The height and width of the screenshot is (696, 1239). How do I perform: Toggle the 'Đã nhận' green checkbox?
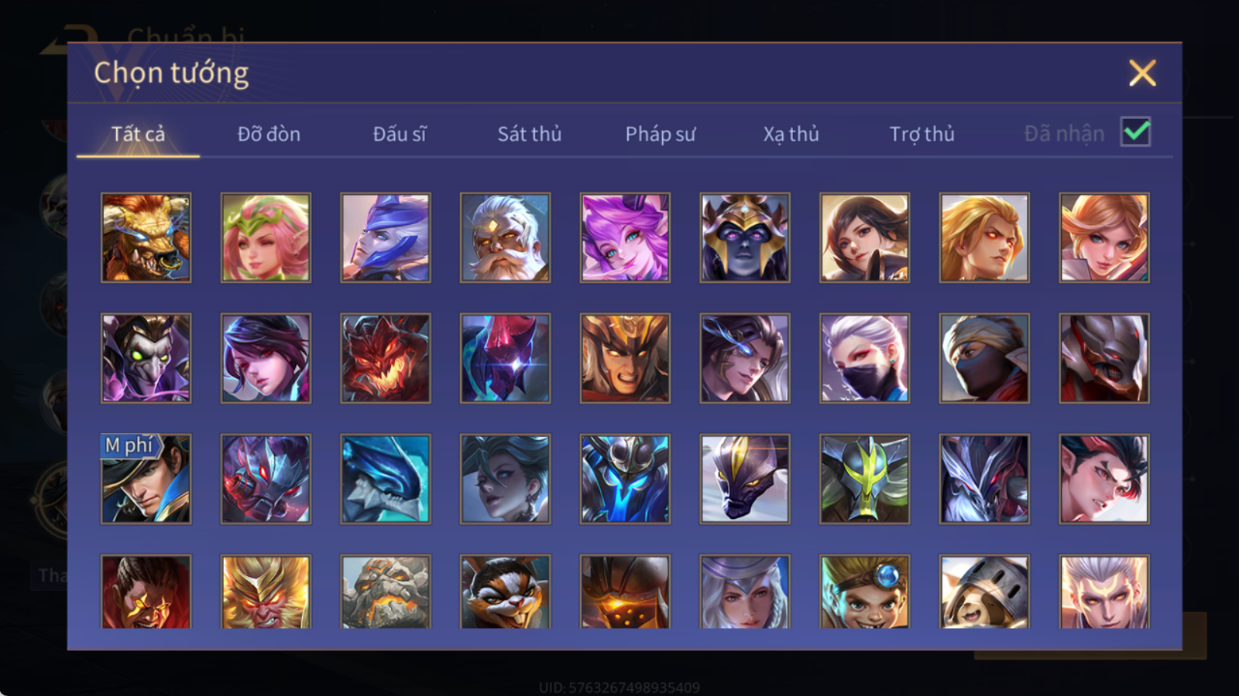[1135, 132]
